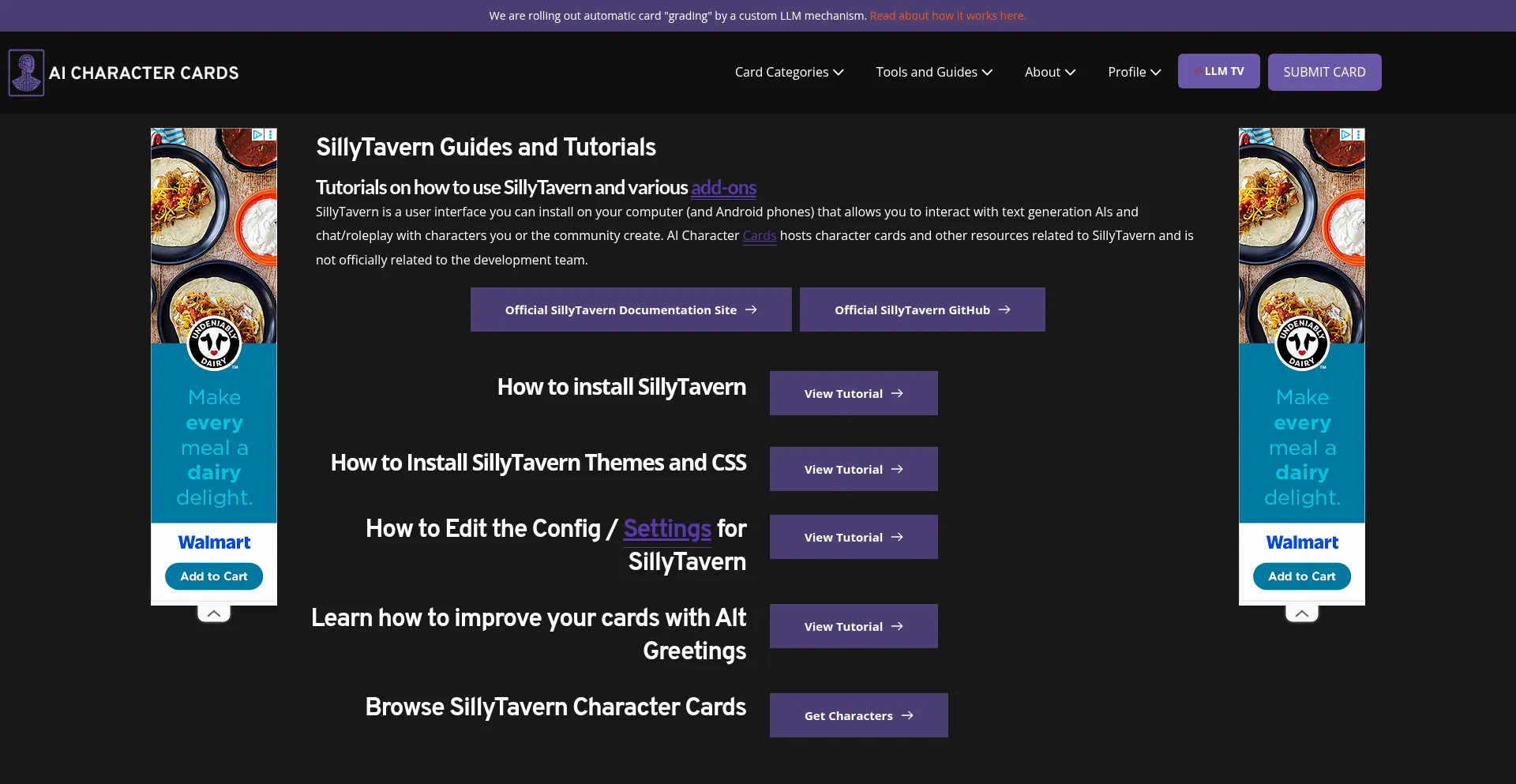Click the AI Character Cards logo icon
Image resolution: width=1516 pixels, height=784 pixels.
click(x=26, y=73)
